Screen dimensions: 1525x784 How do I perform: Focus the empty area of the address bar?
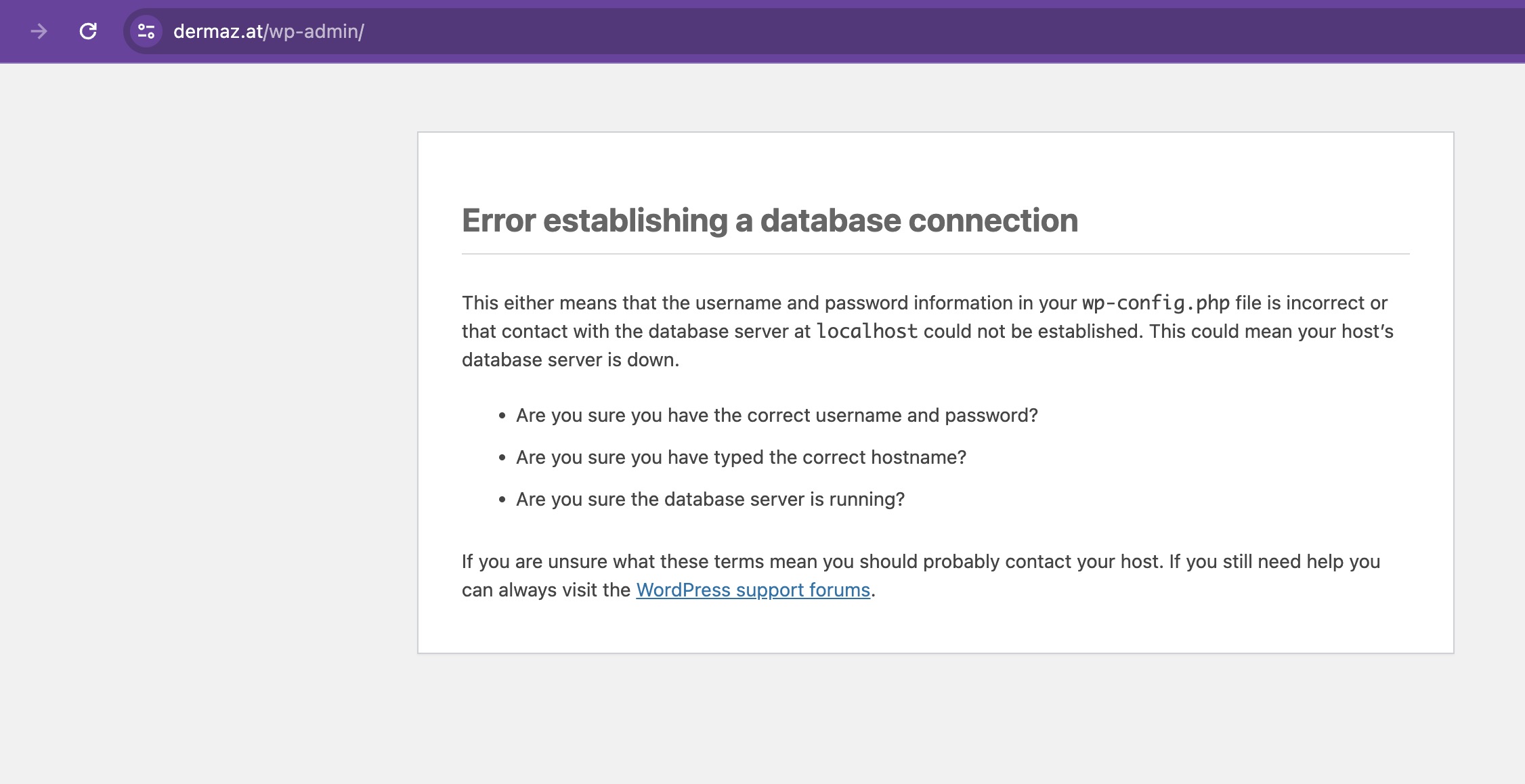point(948,31)
